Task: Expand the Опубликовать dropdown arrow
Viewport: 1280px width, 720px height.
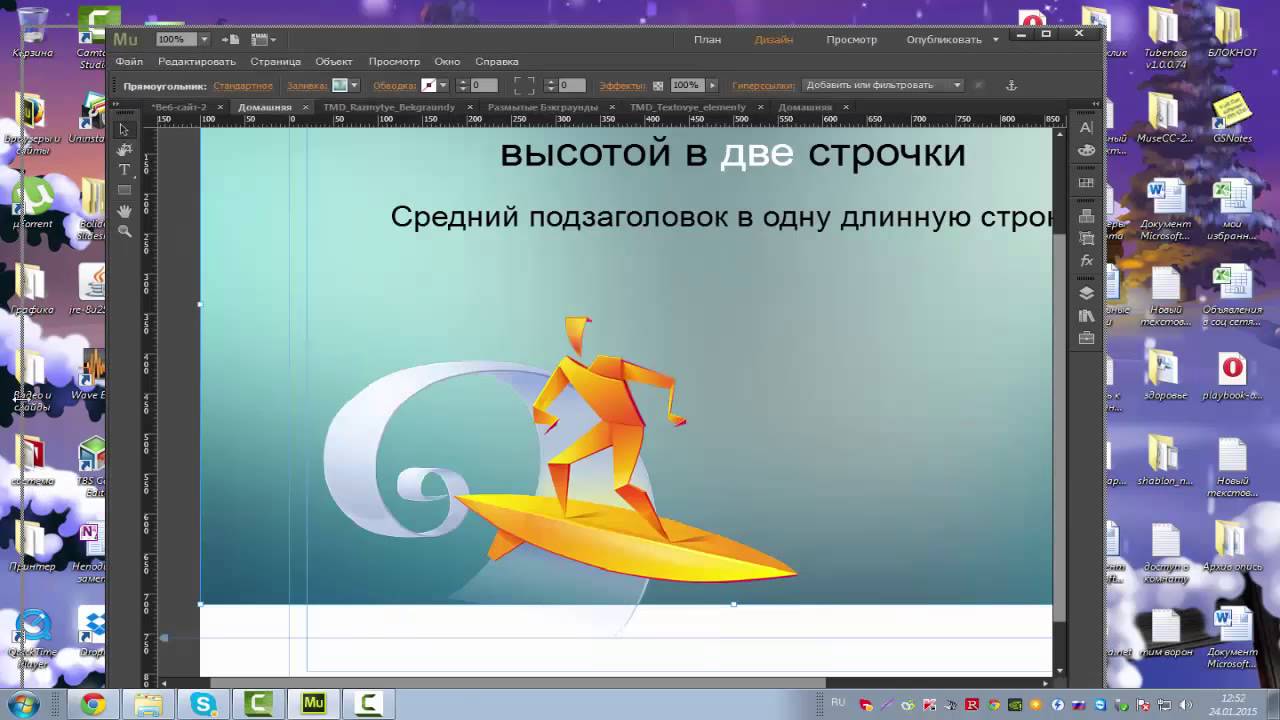Action: [996, 40]
